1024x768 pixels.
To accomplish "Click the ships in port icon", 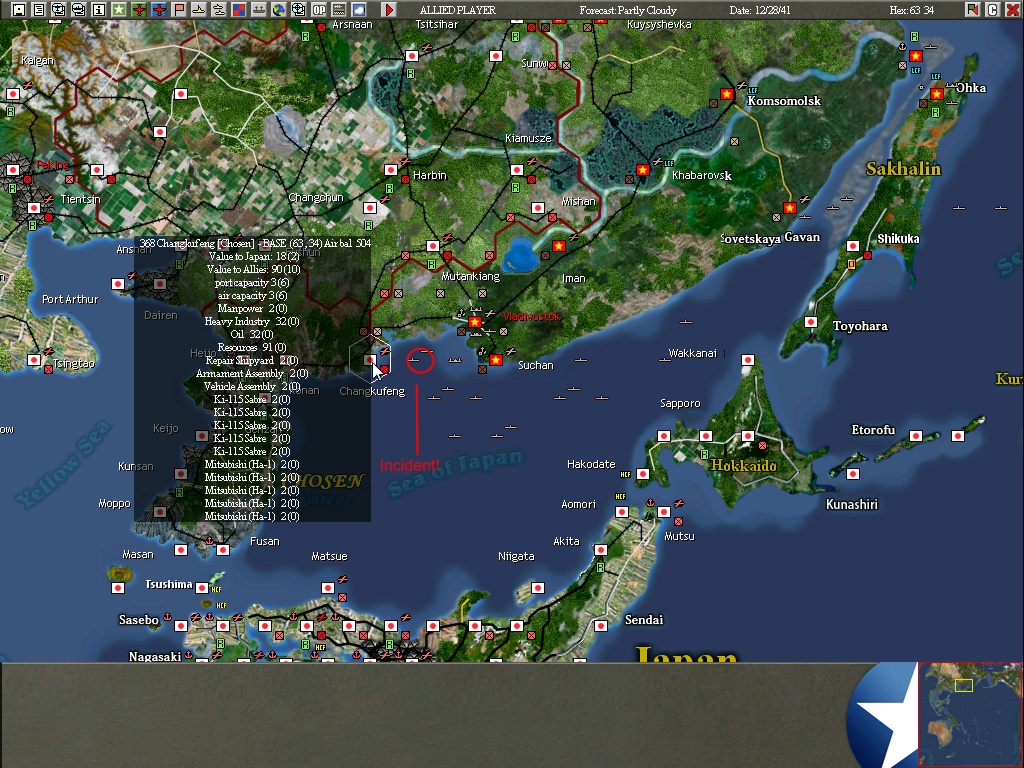I will coord(259,10).
